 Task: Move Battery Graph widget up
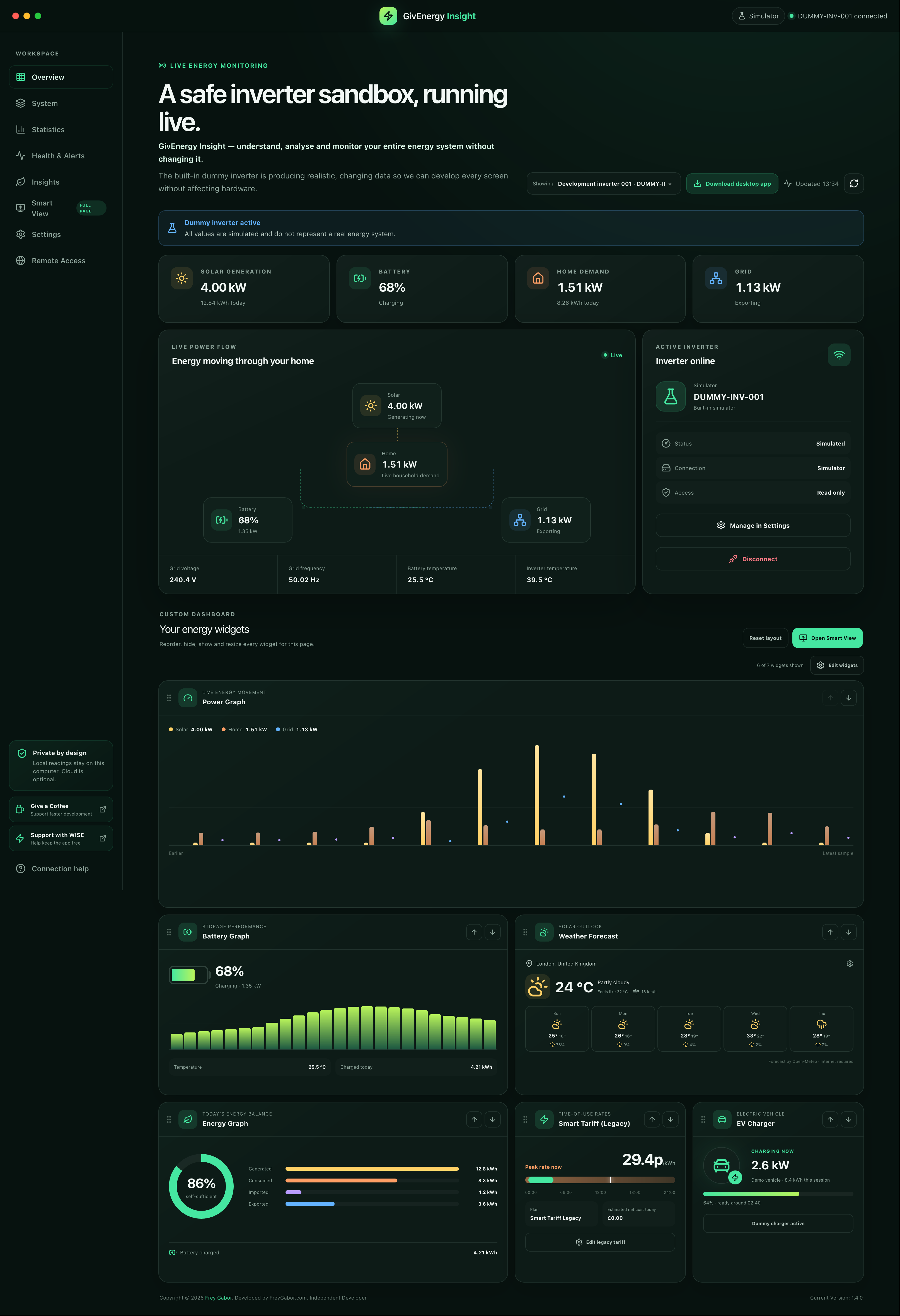pos(474,932)
